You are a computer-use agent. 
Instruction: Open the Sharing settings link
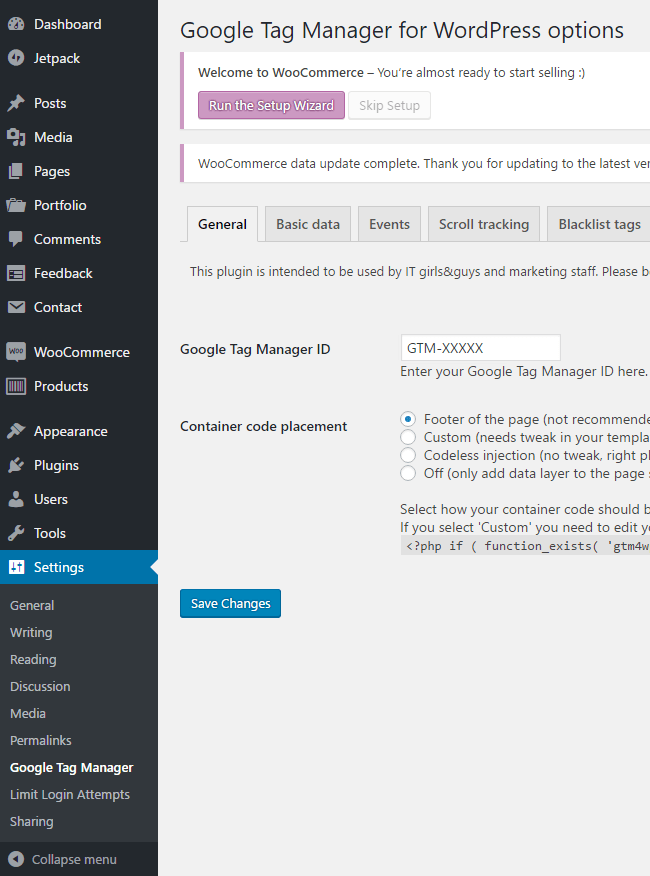click(x=31, y=821)
